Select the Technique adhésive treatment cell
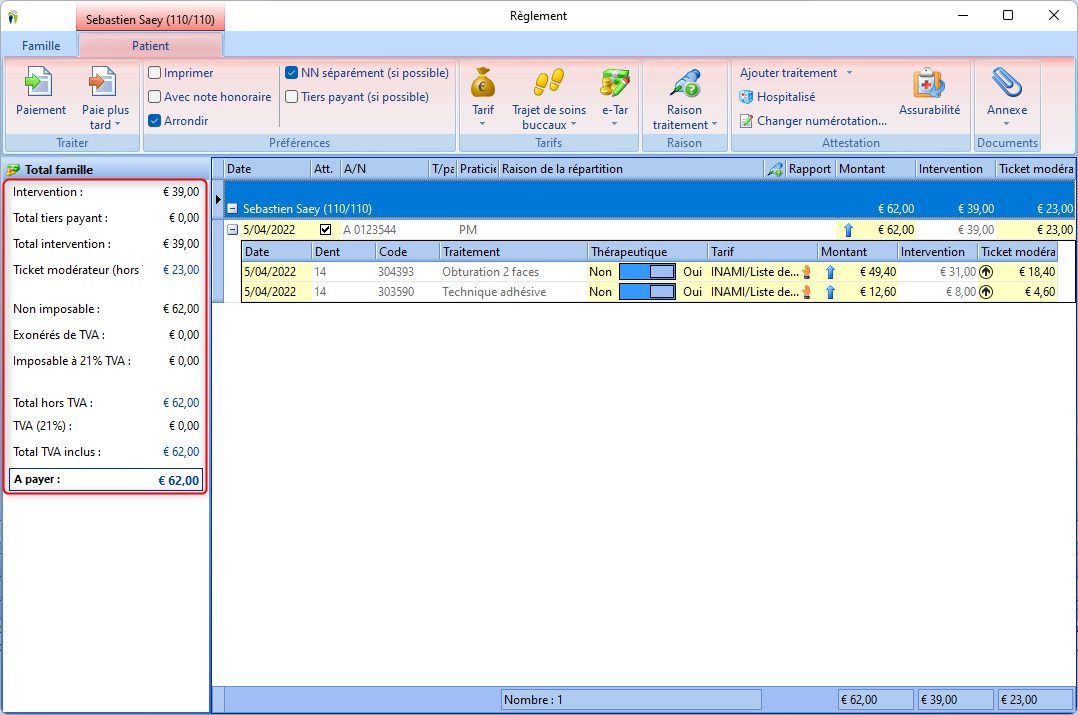The image size is (1078, 715). point(514,292)
